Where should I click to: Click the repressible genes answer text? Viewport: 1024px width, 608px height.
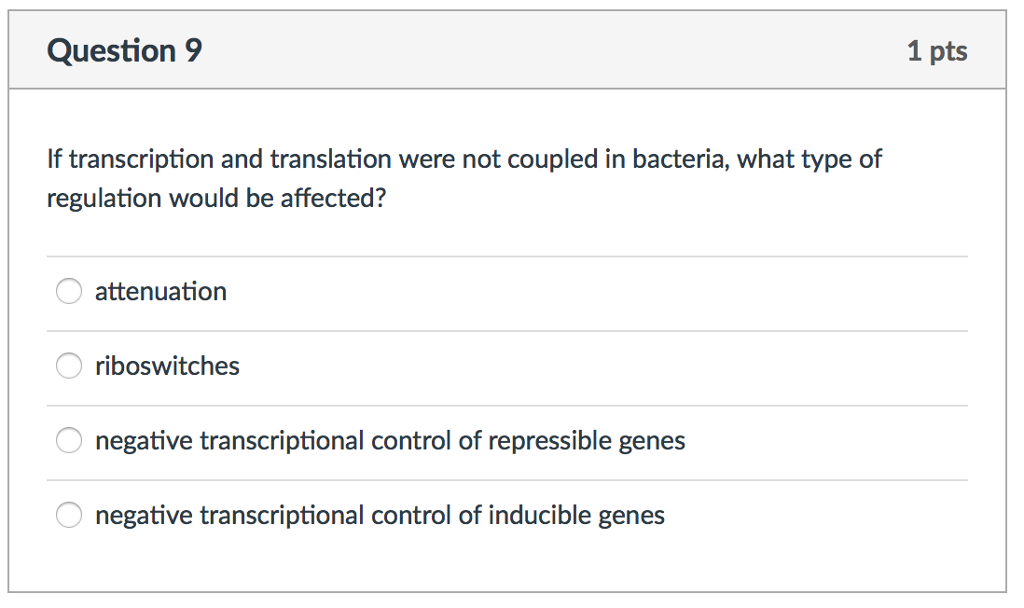pyautogui.click(x=389, y=440)
